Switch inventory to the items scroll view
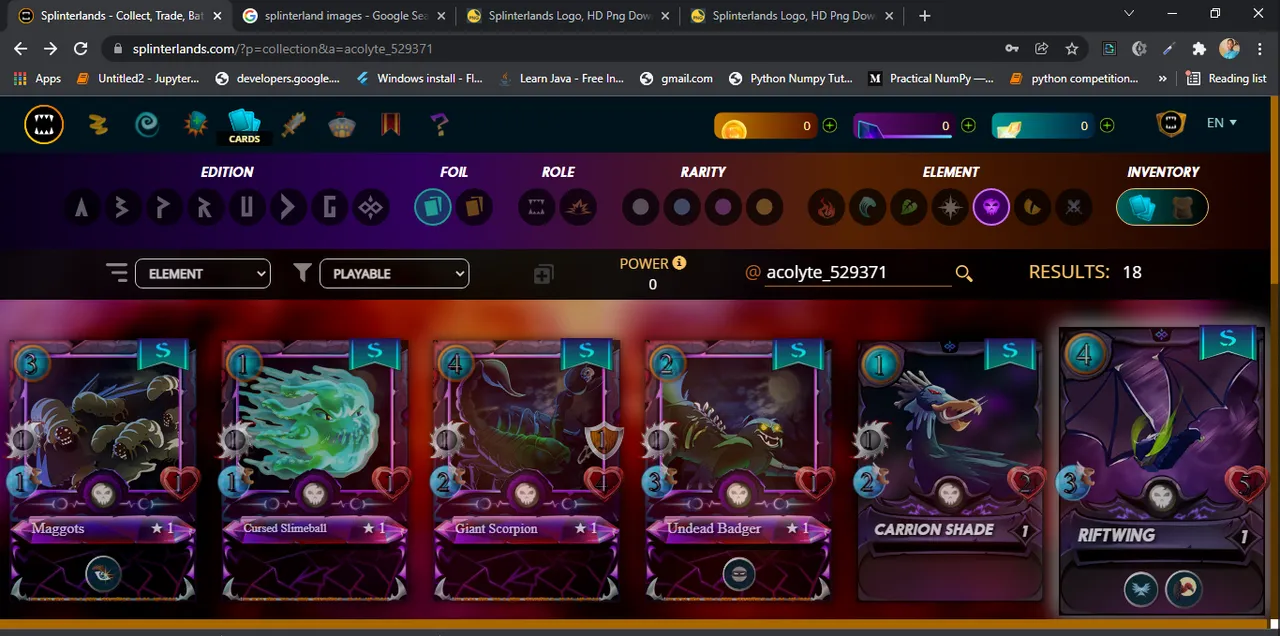 coord(1181,208)
